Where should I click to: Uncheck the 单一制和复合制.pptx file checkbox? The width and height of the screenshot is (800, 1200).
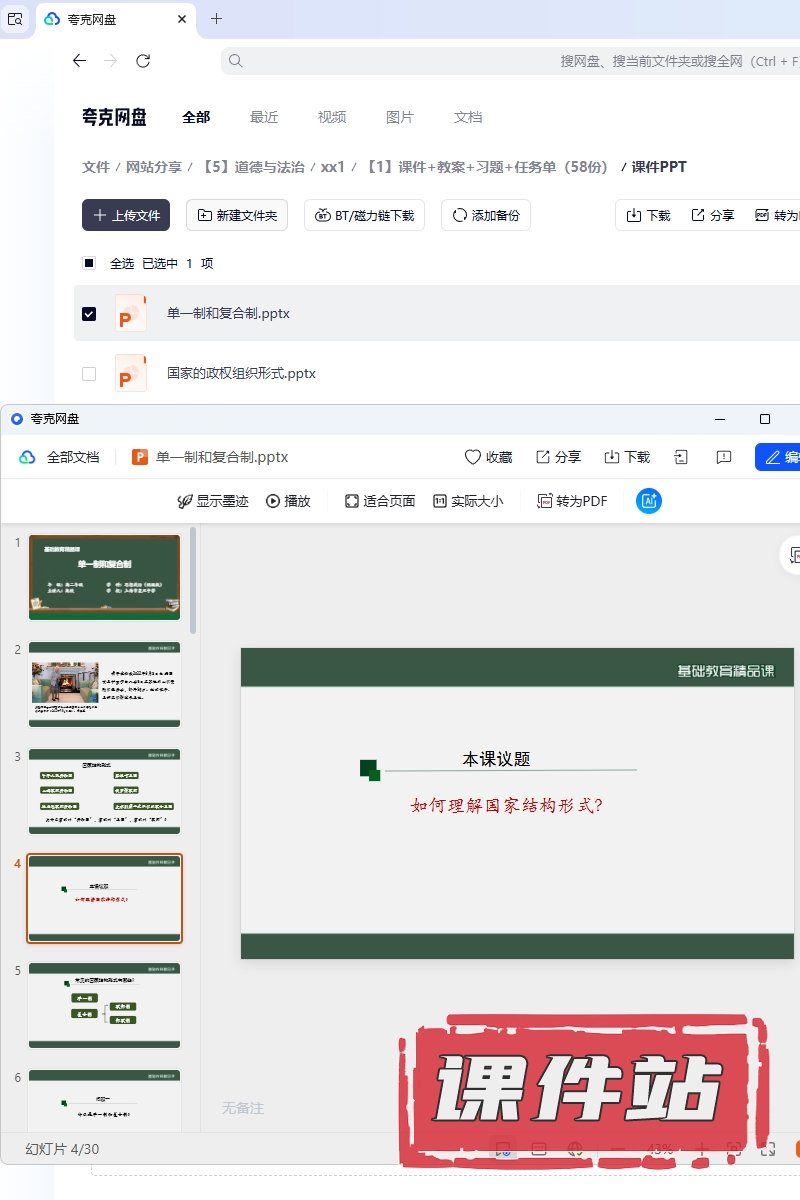(x=89, y=314)
